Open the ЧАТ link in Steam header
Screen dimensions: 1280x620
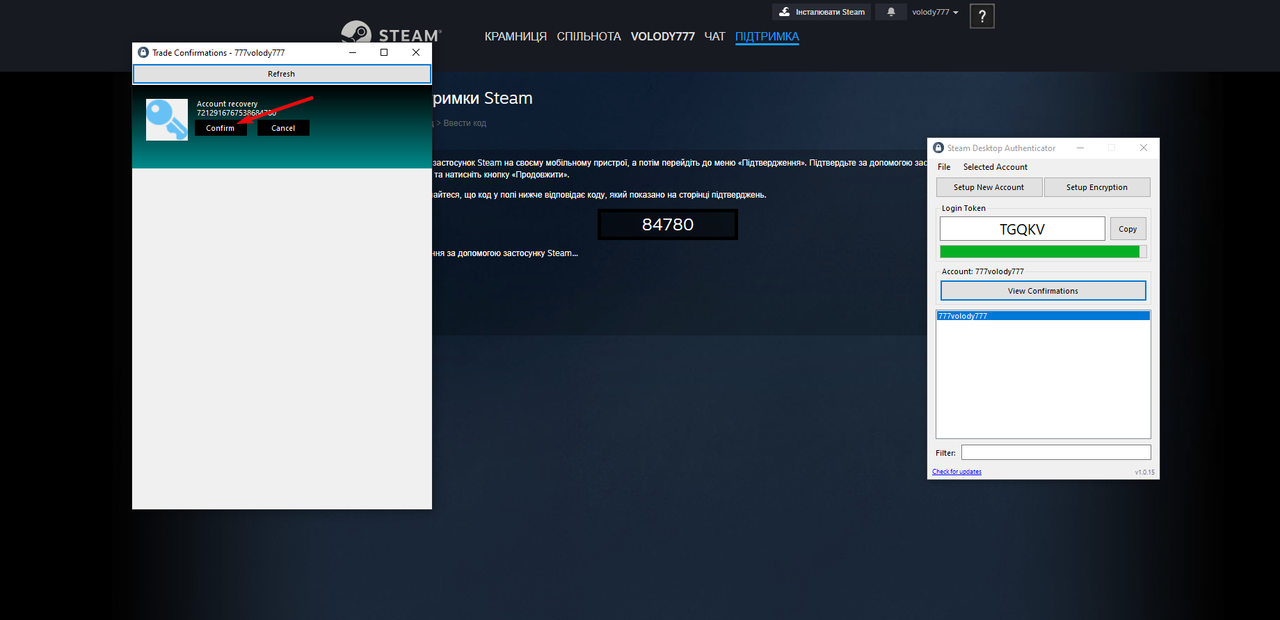pos(715,37)
